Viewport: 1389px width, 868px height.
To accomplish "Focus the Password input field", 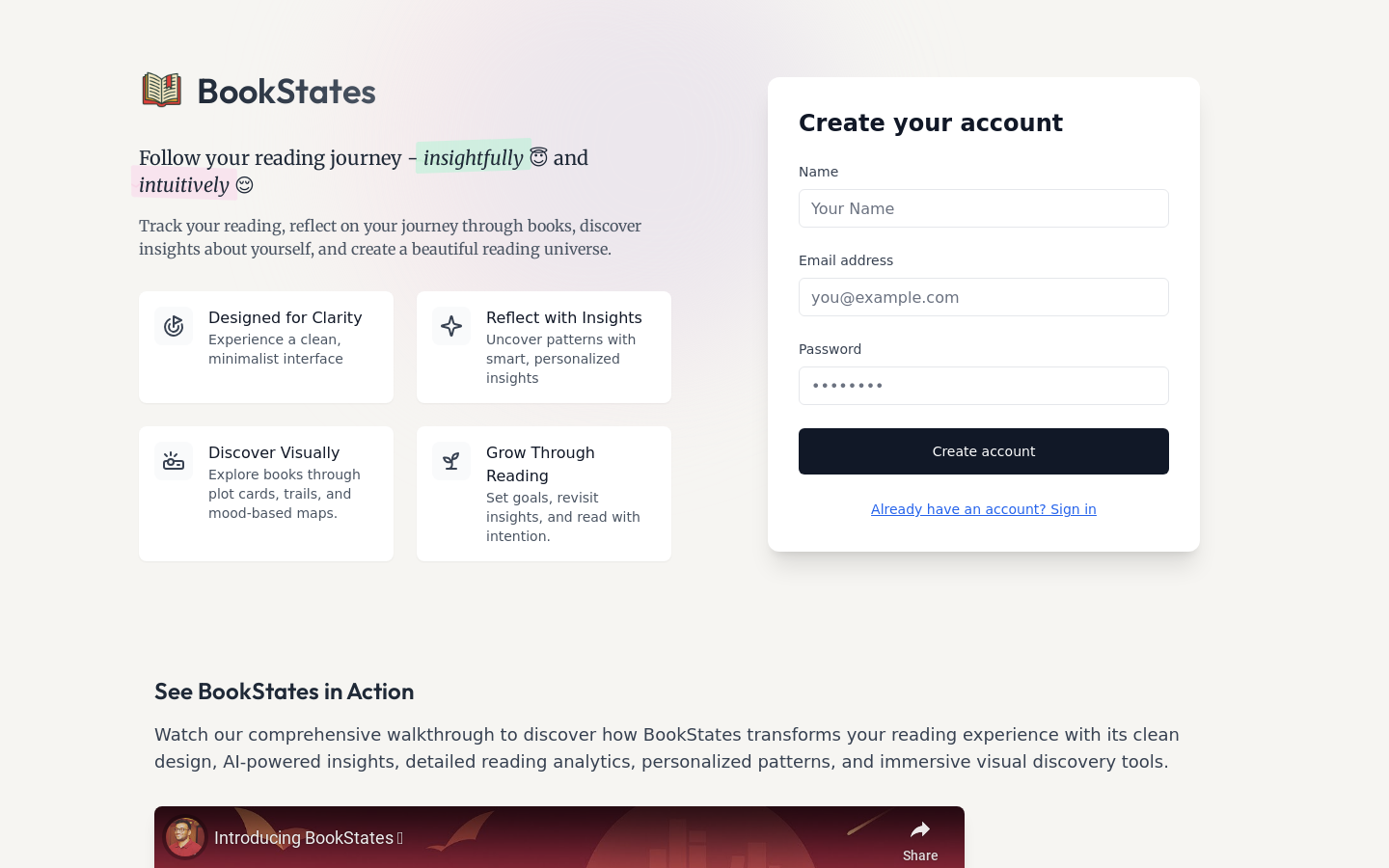I will tap(984, 386).
